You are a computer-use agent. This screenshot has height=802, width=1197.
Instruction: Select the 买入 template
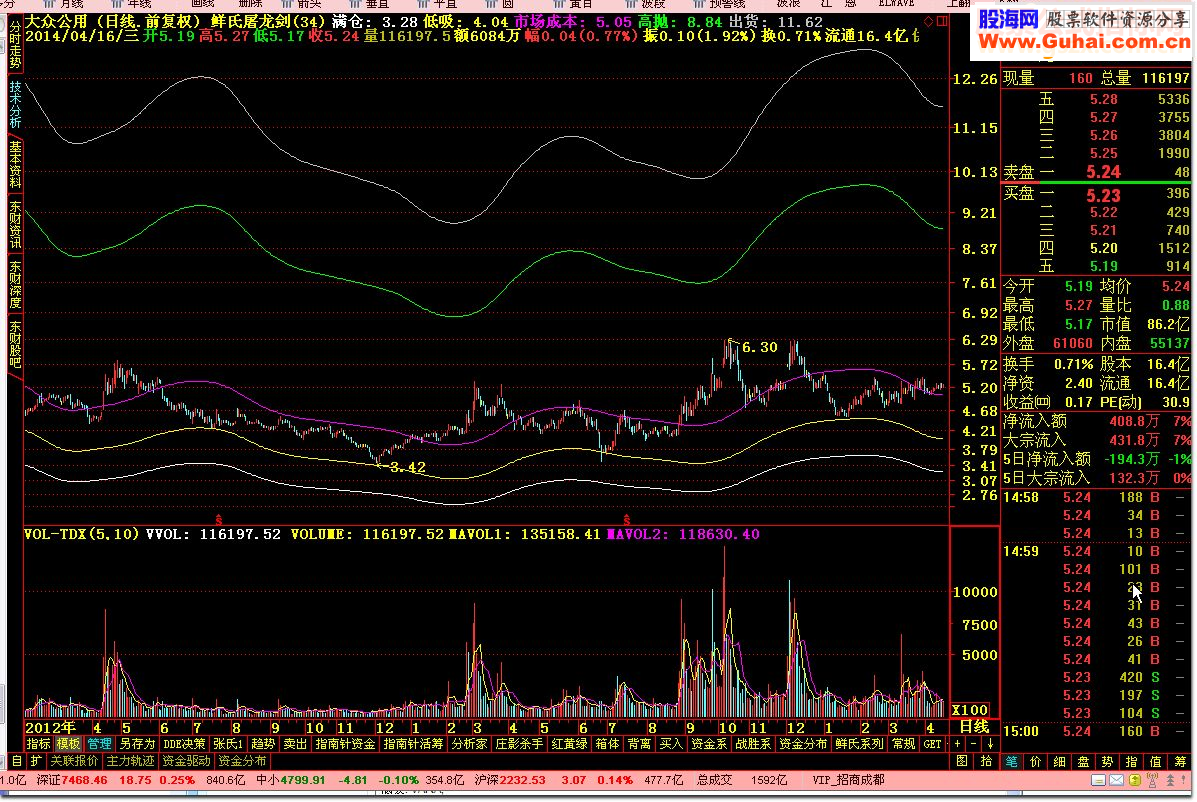click(x=671, y=743)
